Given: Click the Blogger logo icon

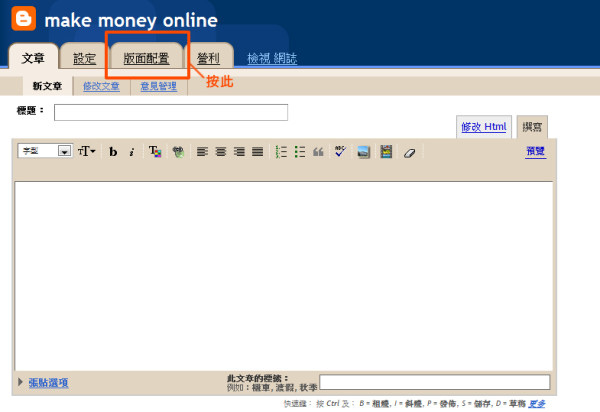Looking at the screenshot, I should click(24, 18).
